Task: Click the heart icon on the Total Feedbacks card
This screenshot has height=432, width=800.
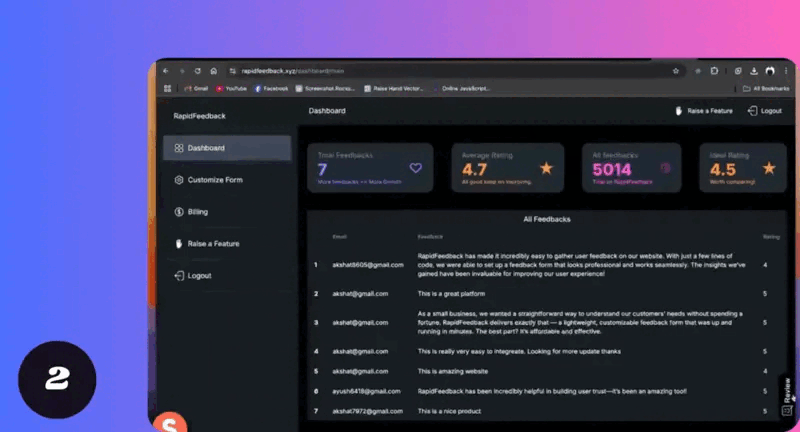Action: click(x=416, y=168)
